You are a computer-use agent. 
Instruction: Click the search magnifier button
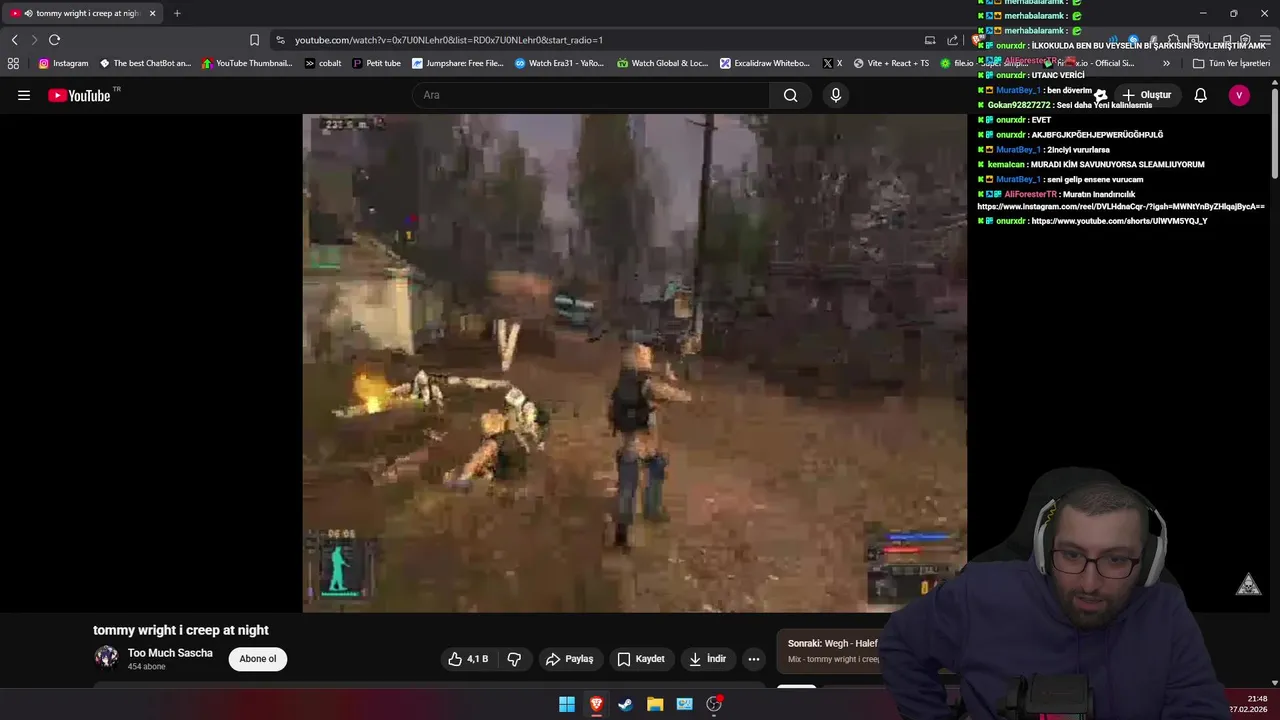[791, 95]
